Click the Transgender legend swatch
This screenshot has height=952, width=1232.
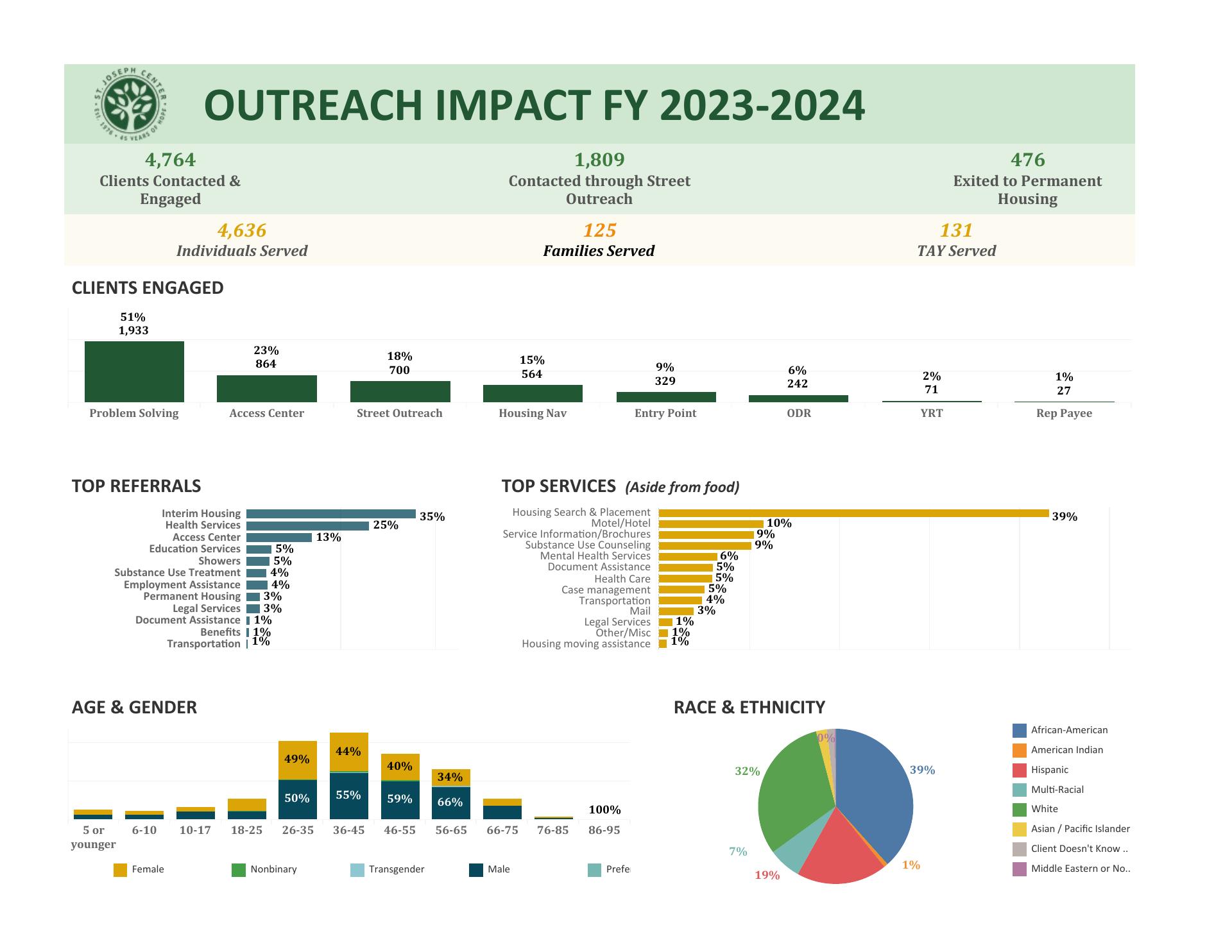[357, 870]
